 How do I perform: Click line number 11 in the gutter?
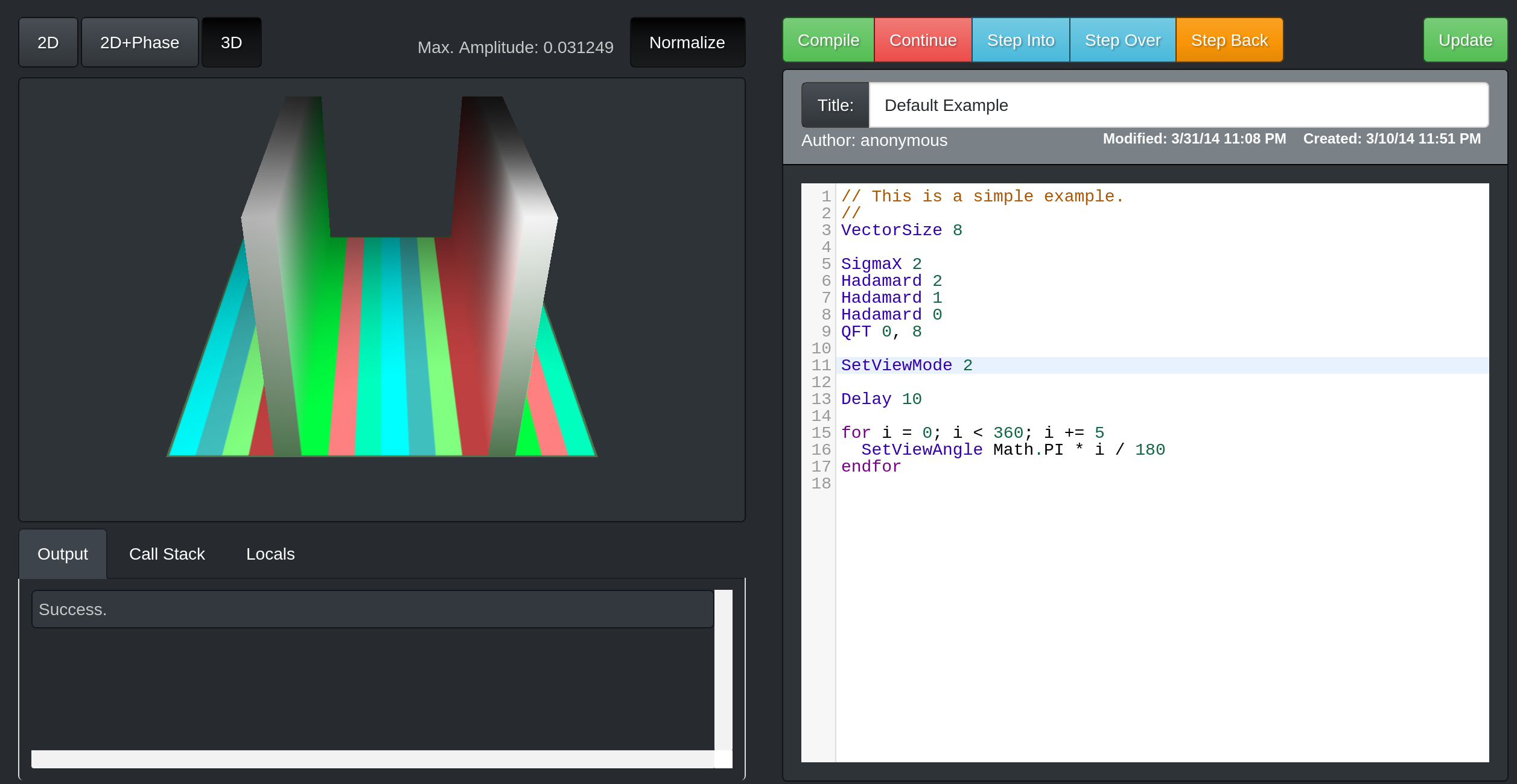tap(821, 365)
